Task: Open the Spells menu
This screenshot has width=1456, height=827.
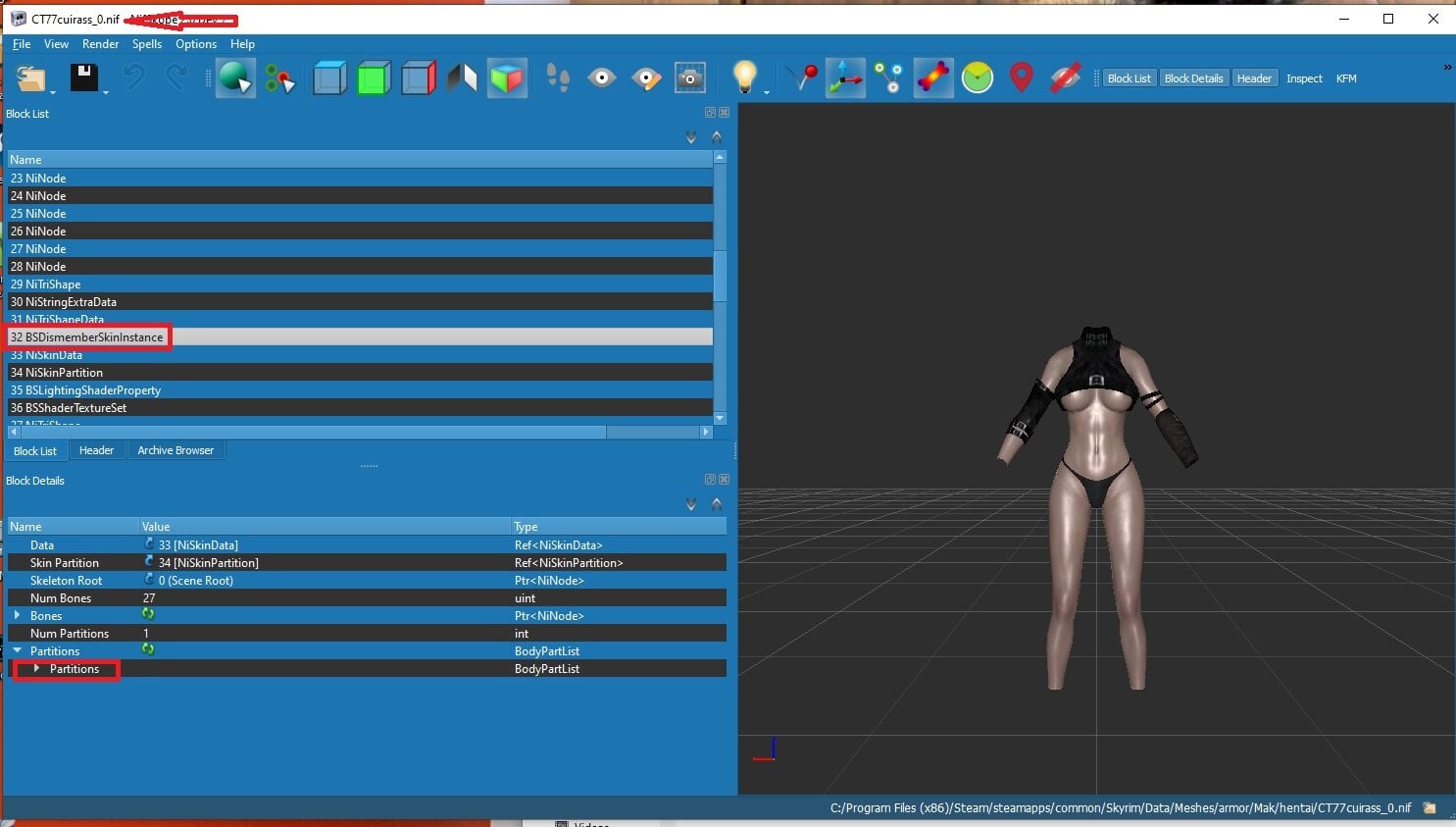Action: point(147,44)
